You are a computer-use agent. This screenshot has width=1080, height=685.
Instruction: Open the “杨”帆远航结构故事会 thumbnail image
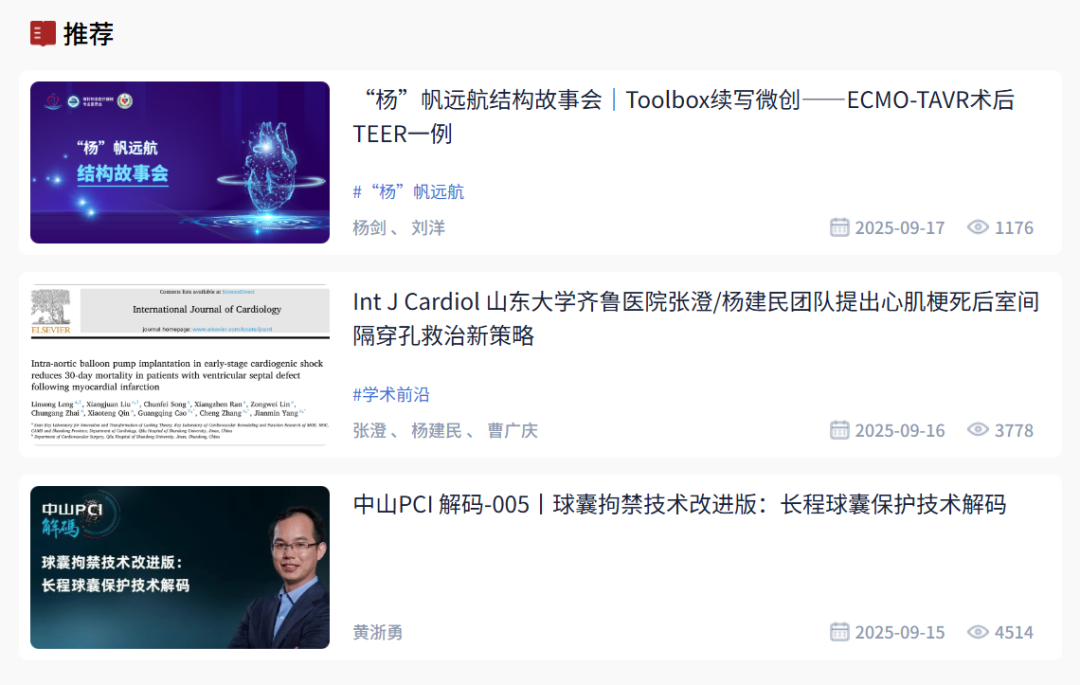pyautogui.click(x=180, y=162)
